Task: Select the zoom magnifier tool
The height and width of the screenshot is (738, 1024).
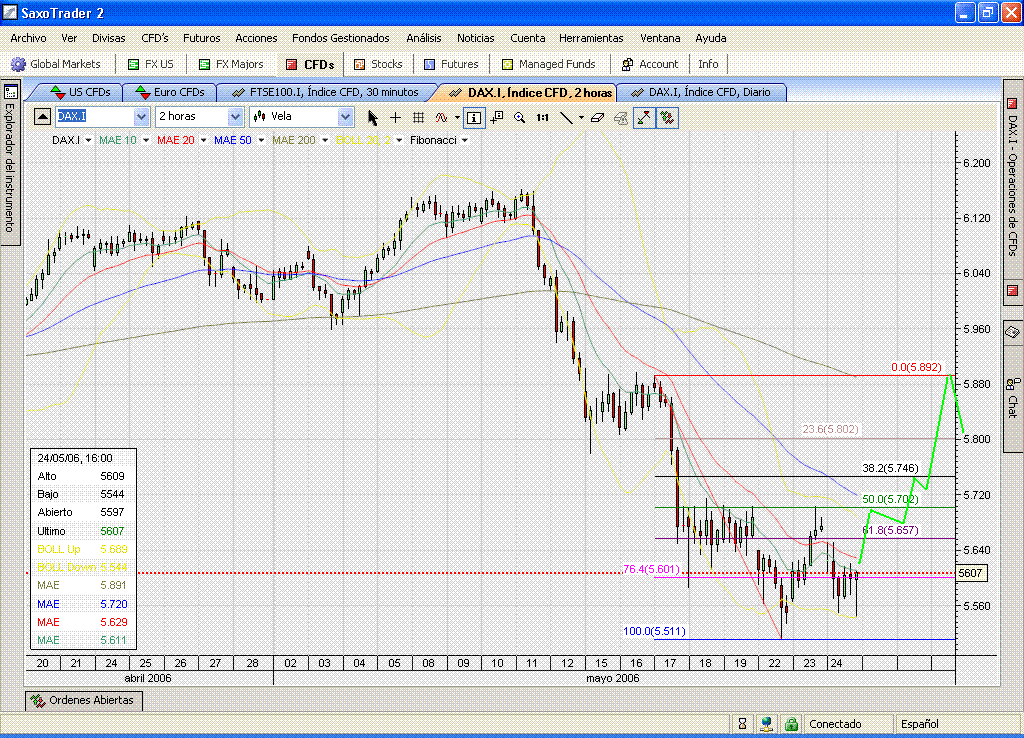Action: [520, 118]
